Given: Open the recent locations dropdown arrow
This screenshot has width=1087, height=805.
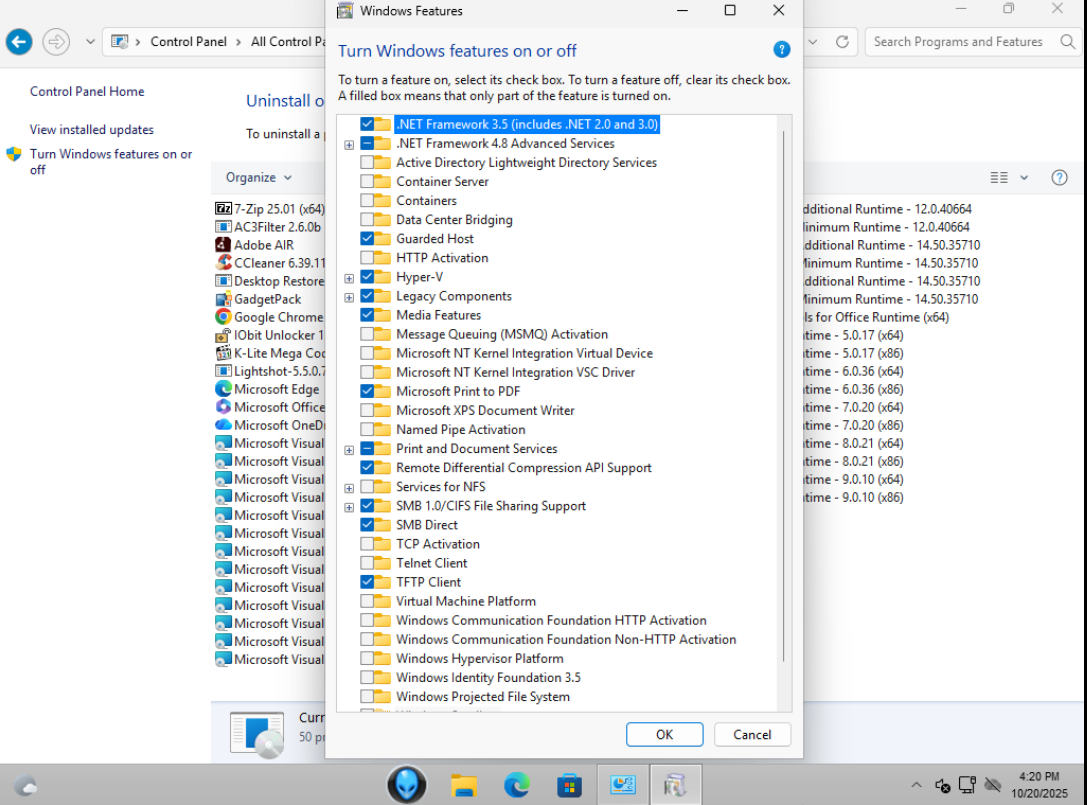Looking at the screenshot, I should coord(90,42).
